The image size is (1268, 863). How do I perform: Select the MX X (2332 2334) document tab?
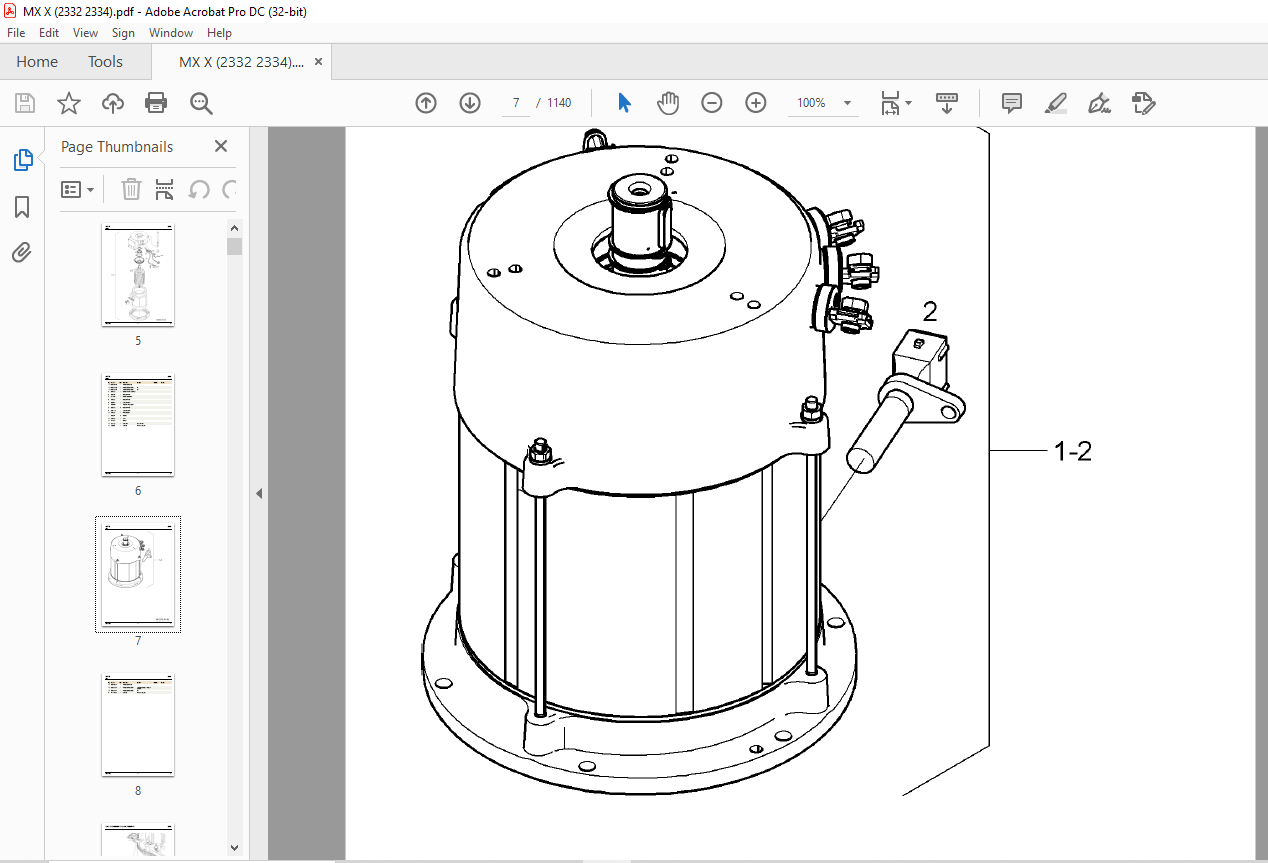(x=242, y=62)
